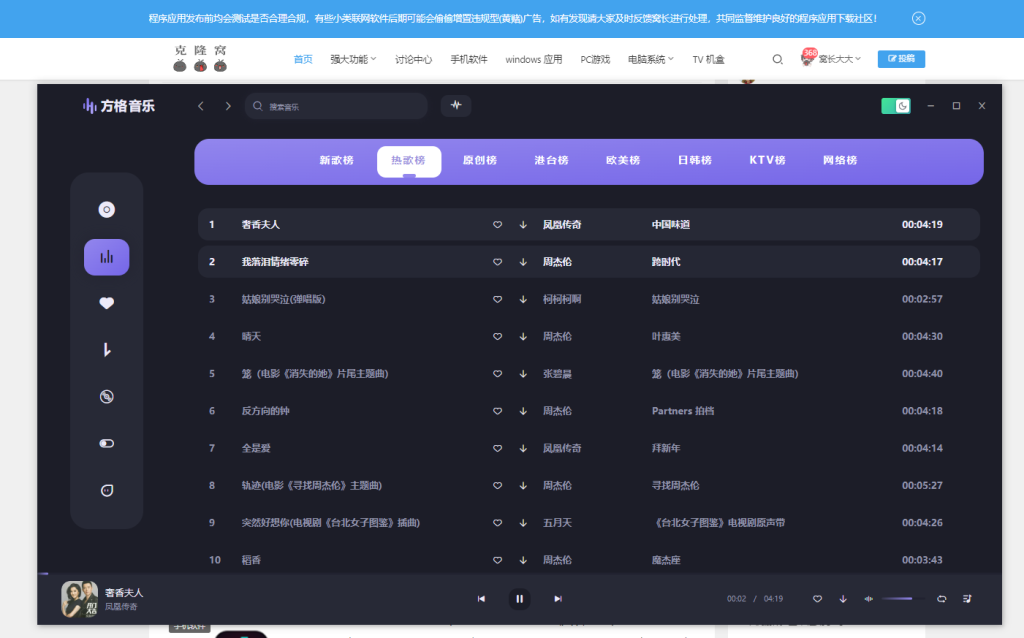
Task: Open 讨论中心 on website
Action: tap(413, 59)
